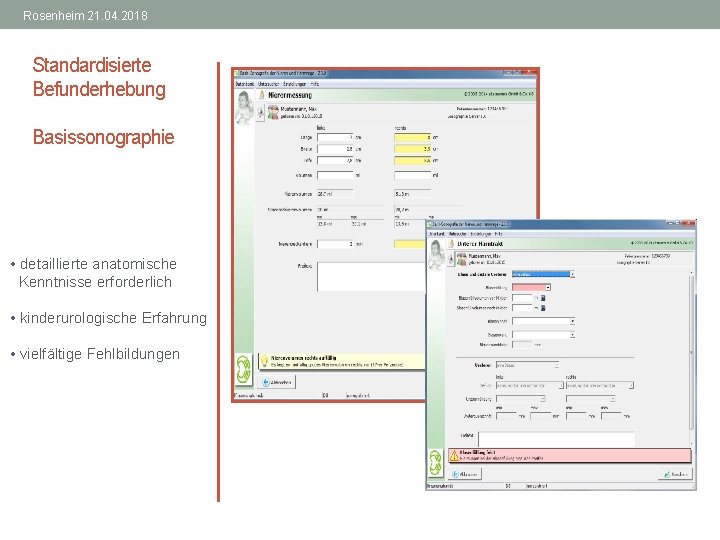The height and width of the screenshot is (540, 720).
Task: Click lightbulb hint icon in yellow notice
Action: point(264,361)
